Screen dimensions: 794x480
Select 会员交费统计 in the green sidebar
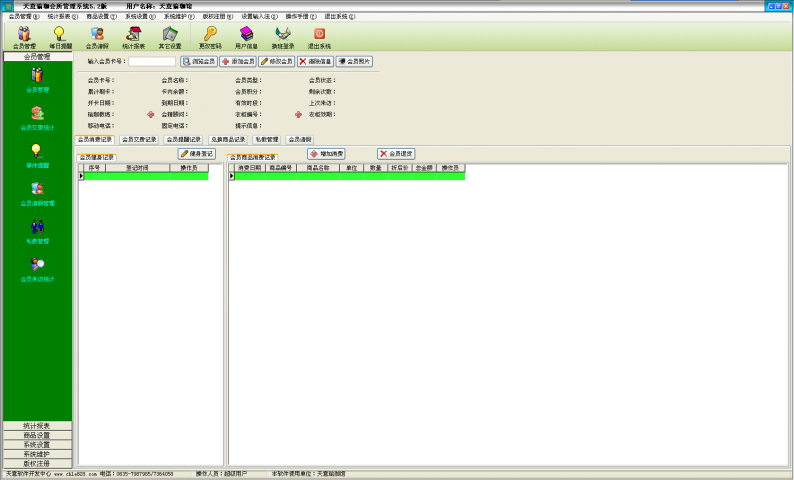click(x=37, y=117)
